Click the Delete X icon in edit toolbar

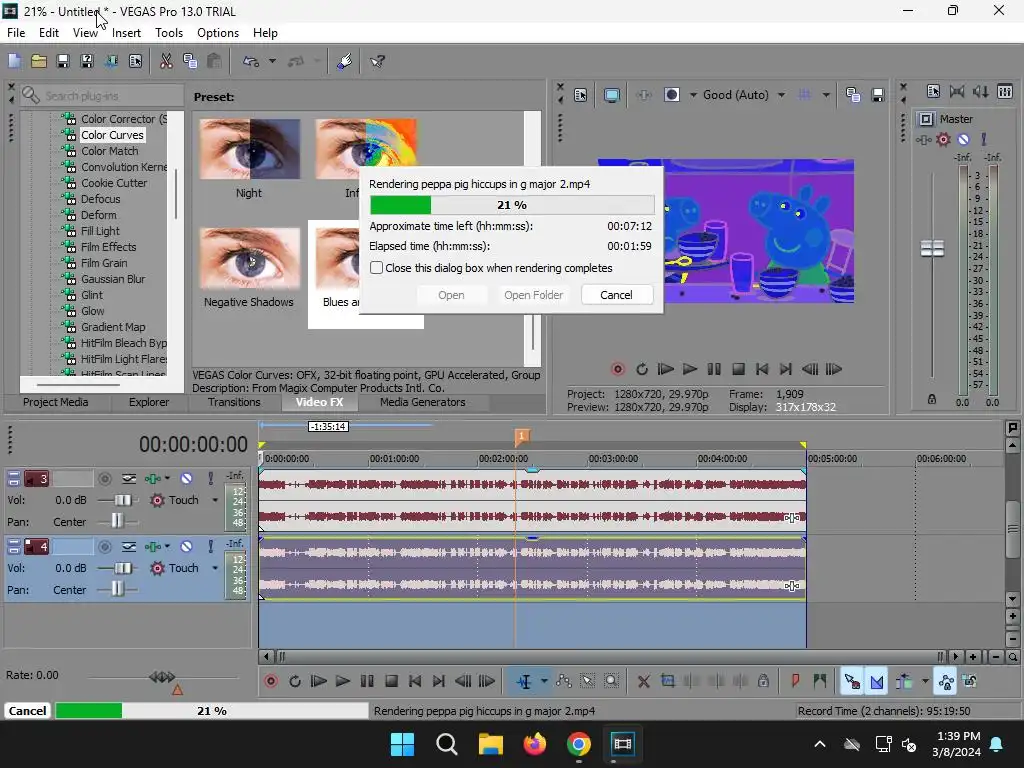[644, 681]
